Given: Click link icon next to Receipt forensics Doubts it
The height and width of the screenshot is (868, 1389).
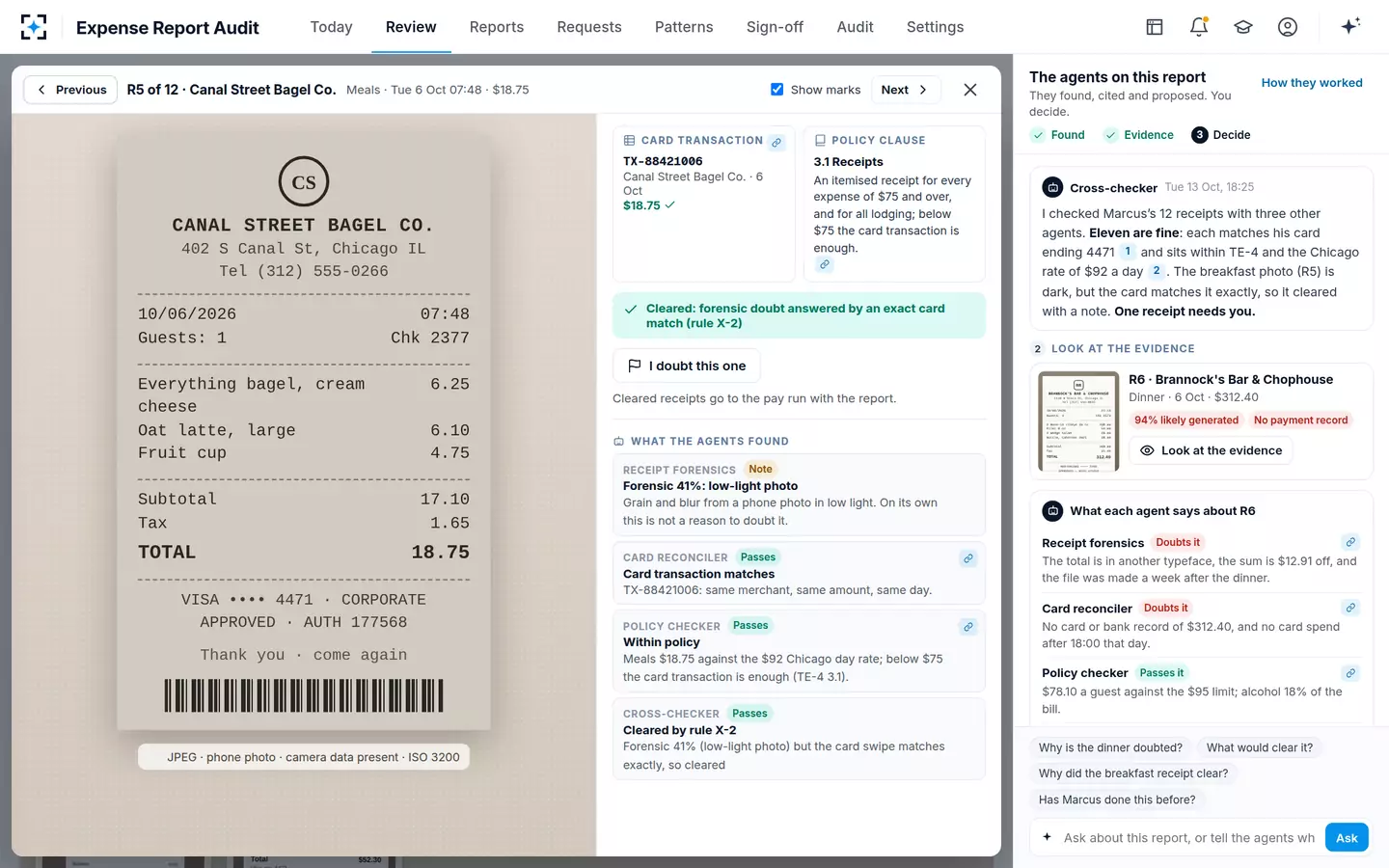Looking at the screenshot, I should tap(1350, 542).
